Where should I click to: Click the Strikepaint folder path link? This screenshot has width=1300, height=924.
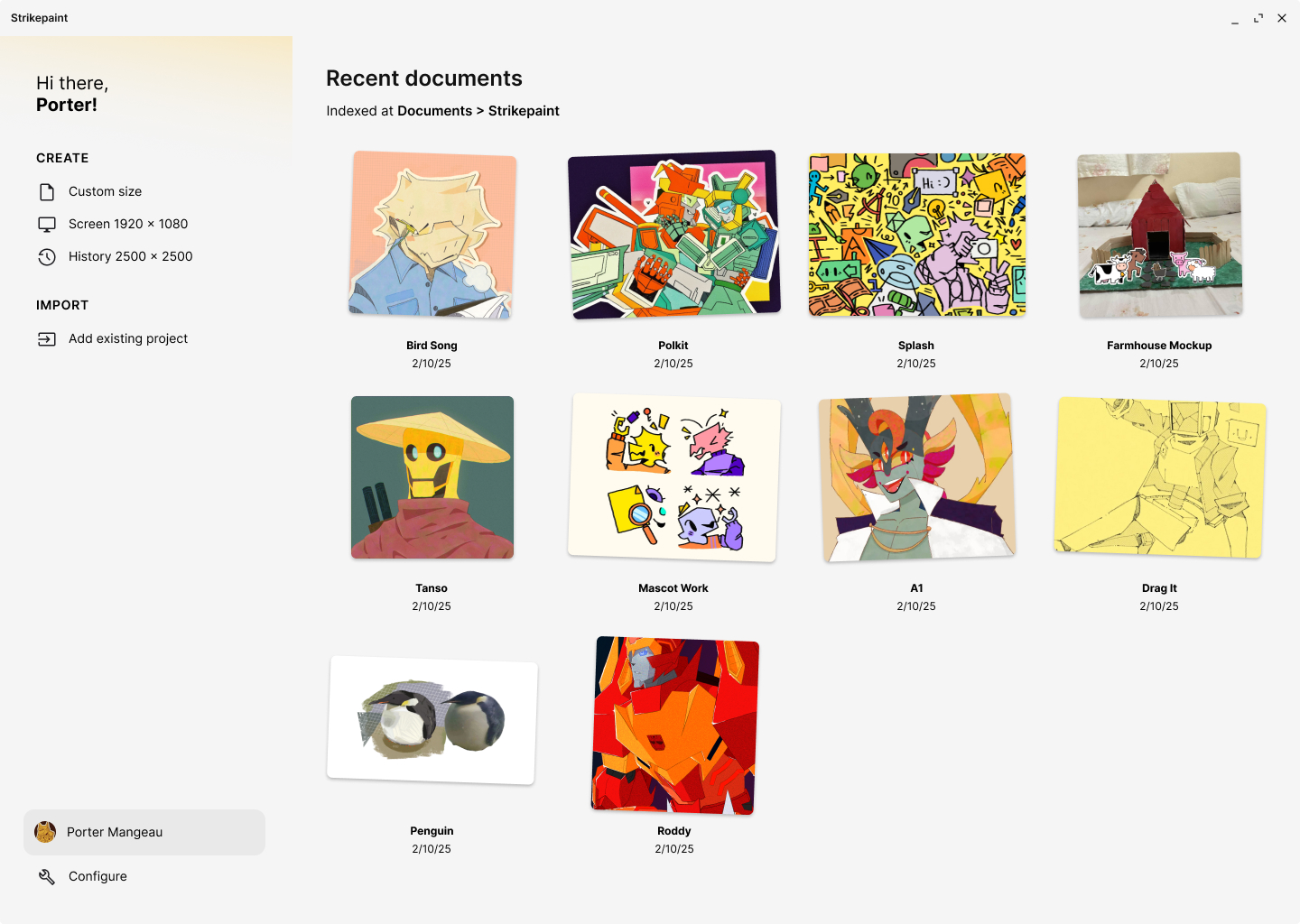point(524,111)
